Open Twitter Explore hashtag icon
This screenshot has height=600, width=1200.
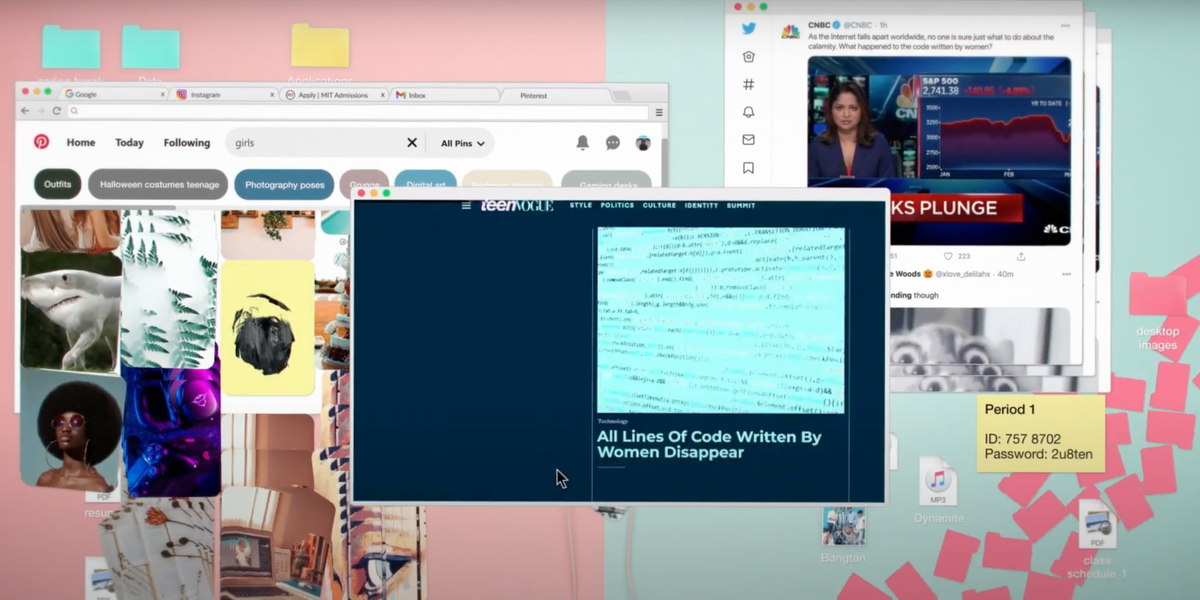748,85
